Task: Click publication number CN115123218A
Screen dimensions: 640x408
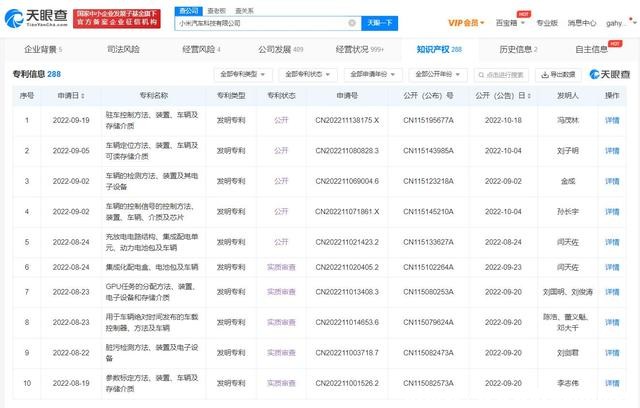Action: [x=428, y=181]
